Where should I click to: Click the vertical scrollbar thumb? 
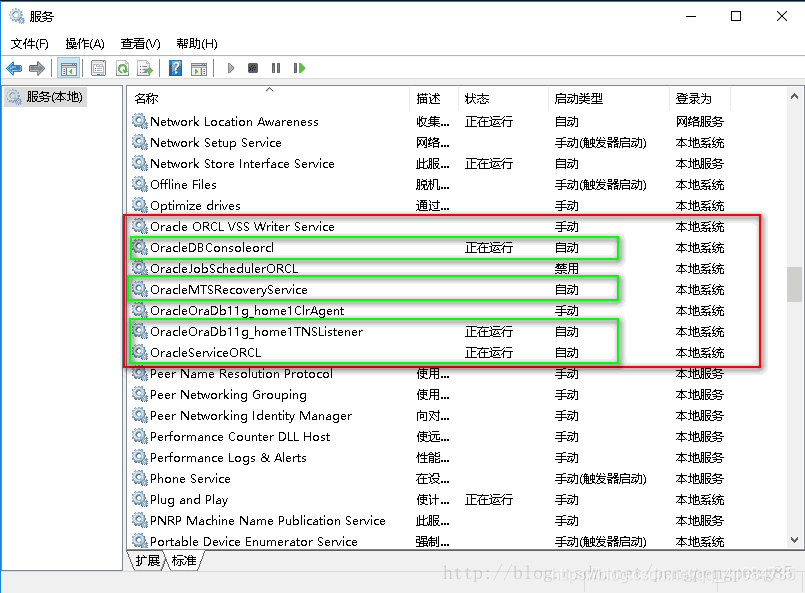794,284
